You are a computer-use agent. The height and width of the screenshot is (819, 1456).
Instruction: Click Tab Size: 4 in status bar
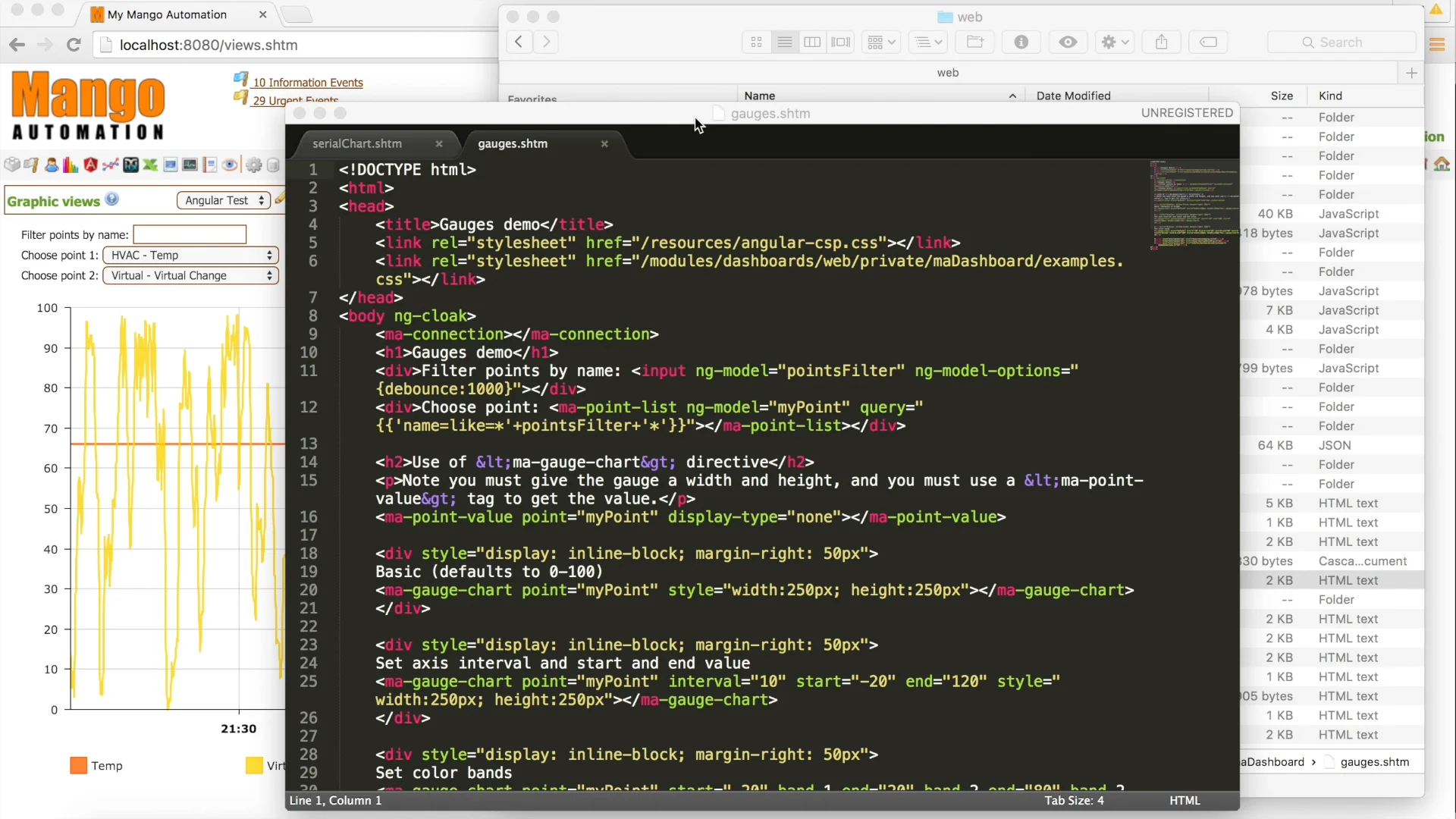[x=1074, y=801]
